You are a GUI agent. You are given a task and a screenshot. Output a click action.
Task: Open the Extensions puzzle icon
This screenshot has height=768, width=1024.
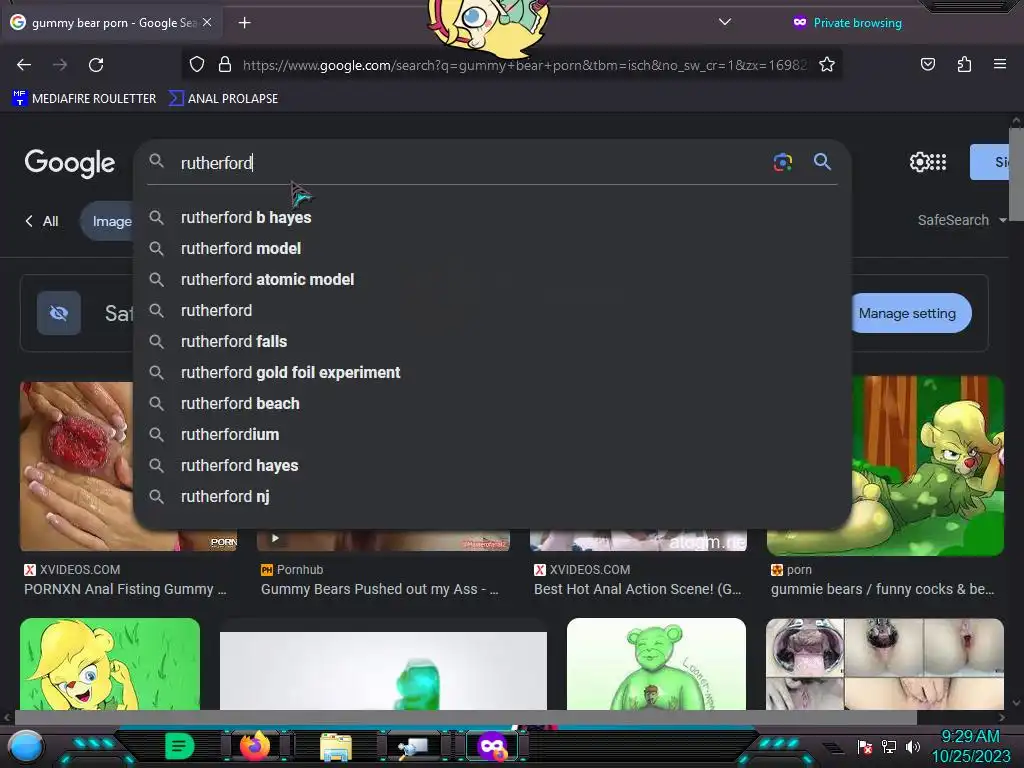click(x=964, y=64)
